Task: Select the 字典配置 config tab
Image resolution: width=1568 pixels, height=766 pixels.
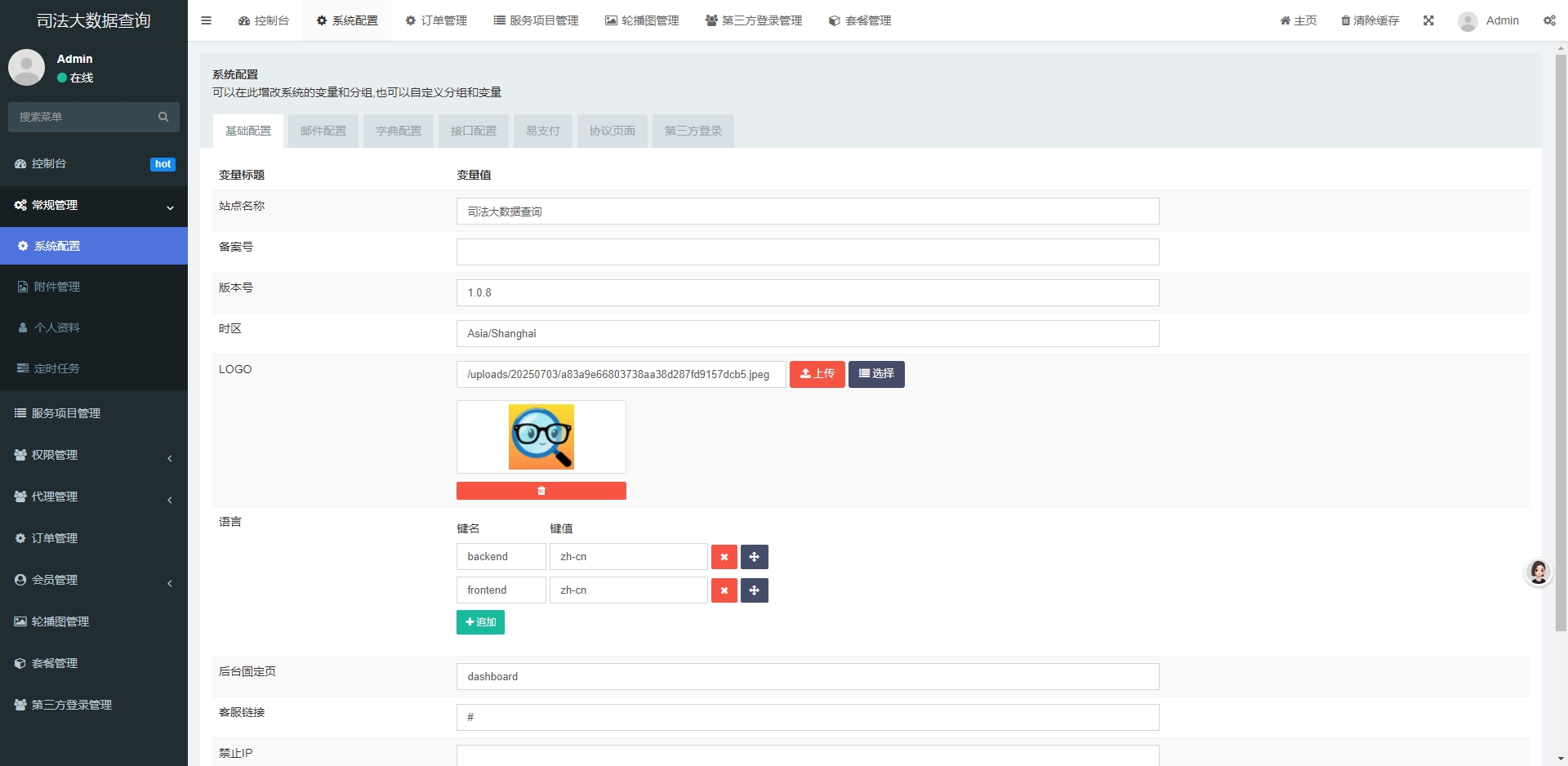Action: (399, 131)
